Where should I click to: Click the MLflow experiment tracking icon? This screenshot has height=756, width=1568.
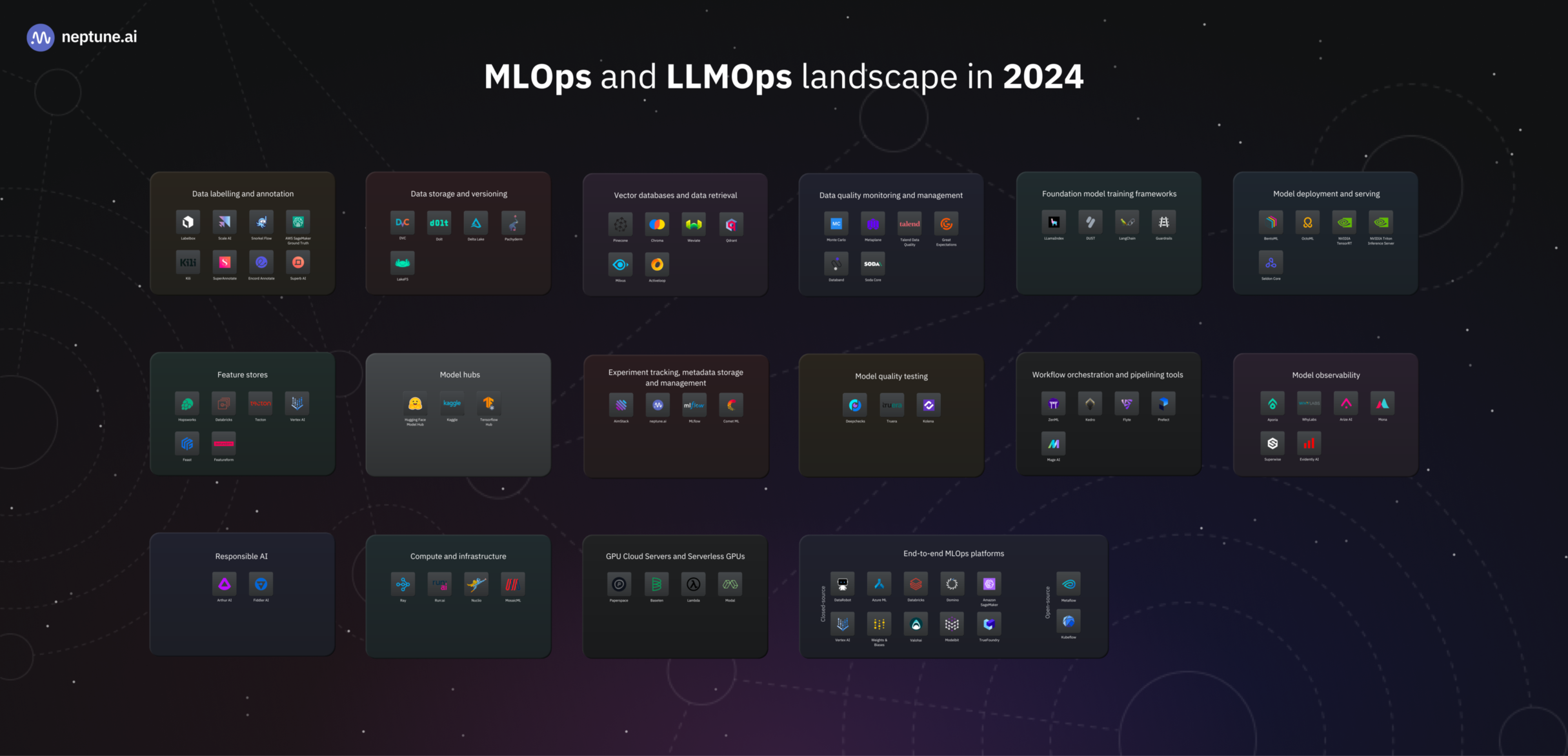[x=694, y=406]
